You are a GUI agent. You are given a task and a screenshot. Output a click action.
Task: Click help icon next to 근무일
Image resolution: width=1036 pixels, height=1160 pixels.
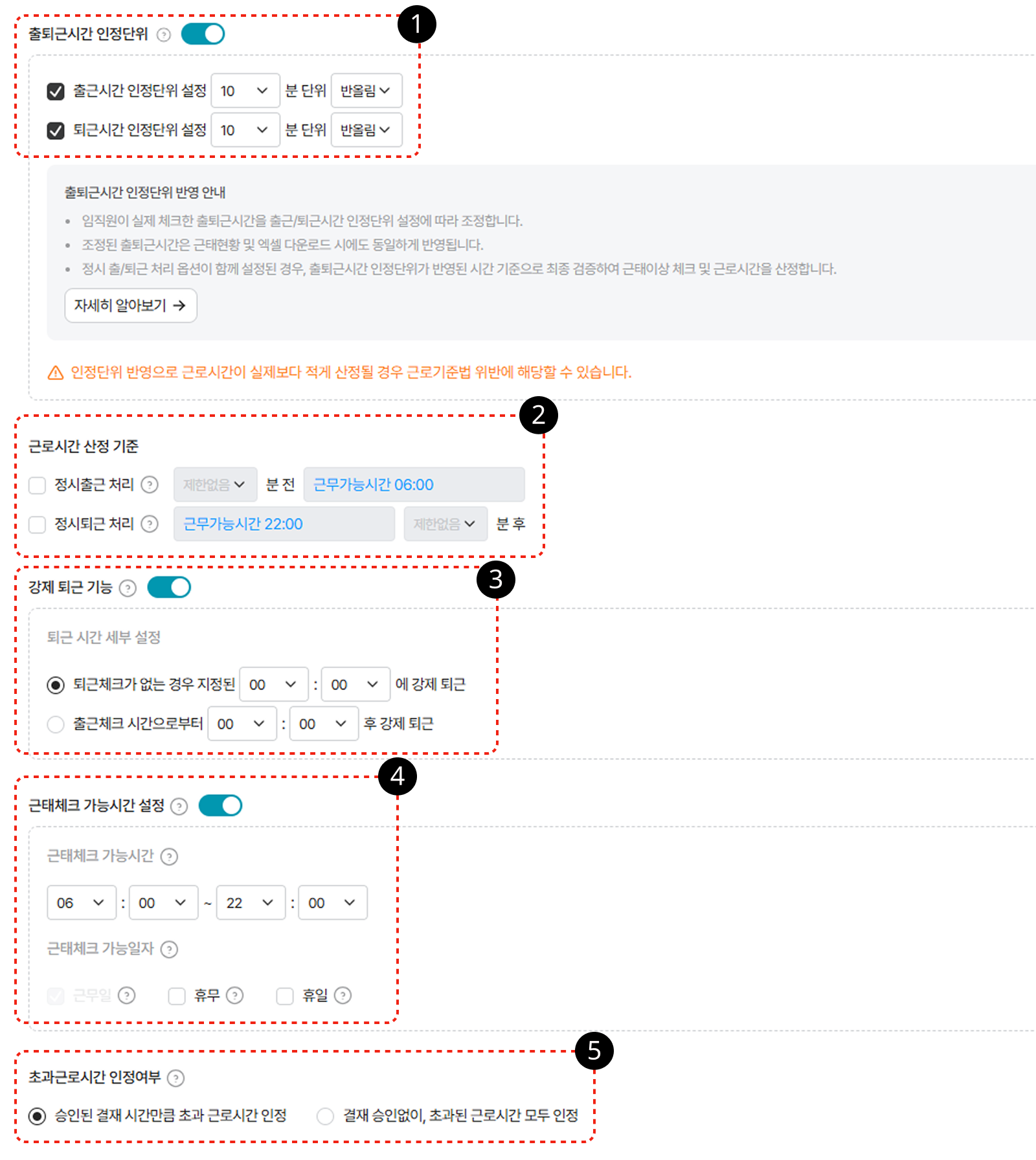(127, 995)
